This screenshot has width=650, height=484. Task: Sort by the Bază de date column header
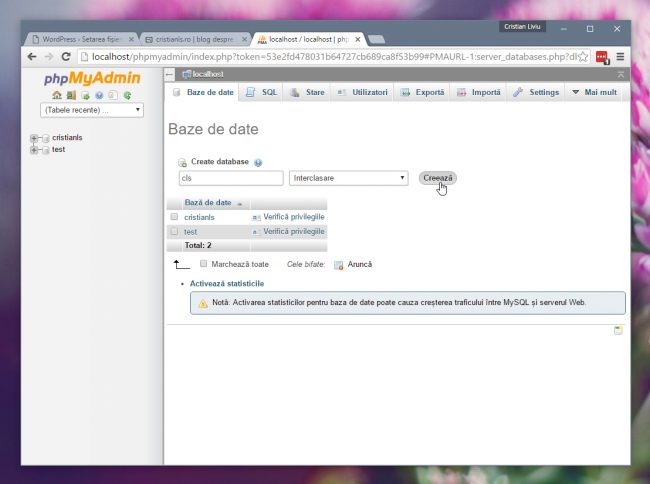208,203
